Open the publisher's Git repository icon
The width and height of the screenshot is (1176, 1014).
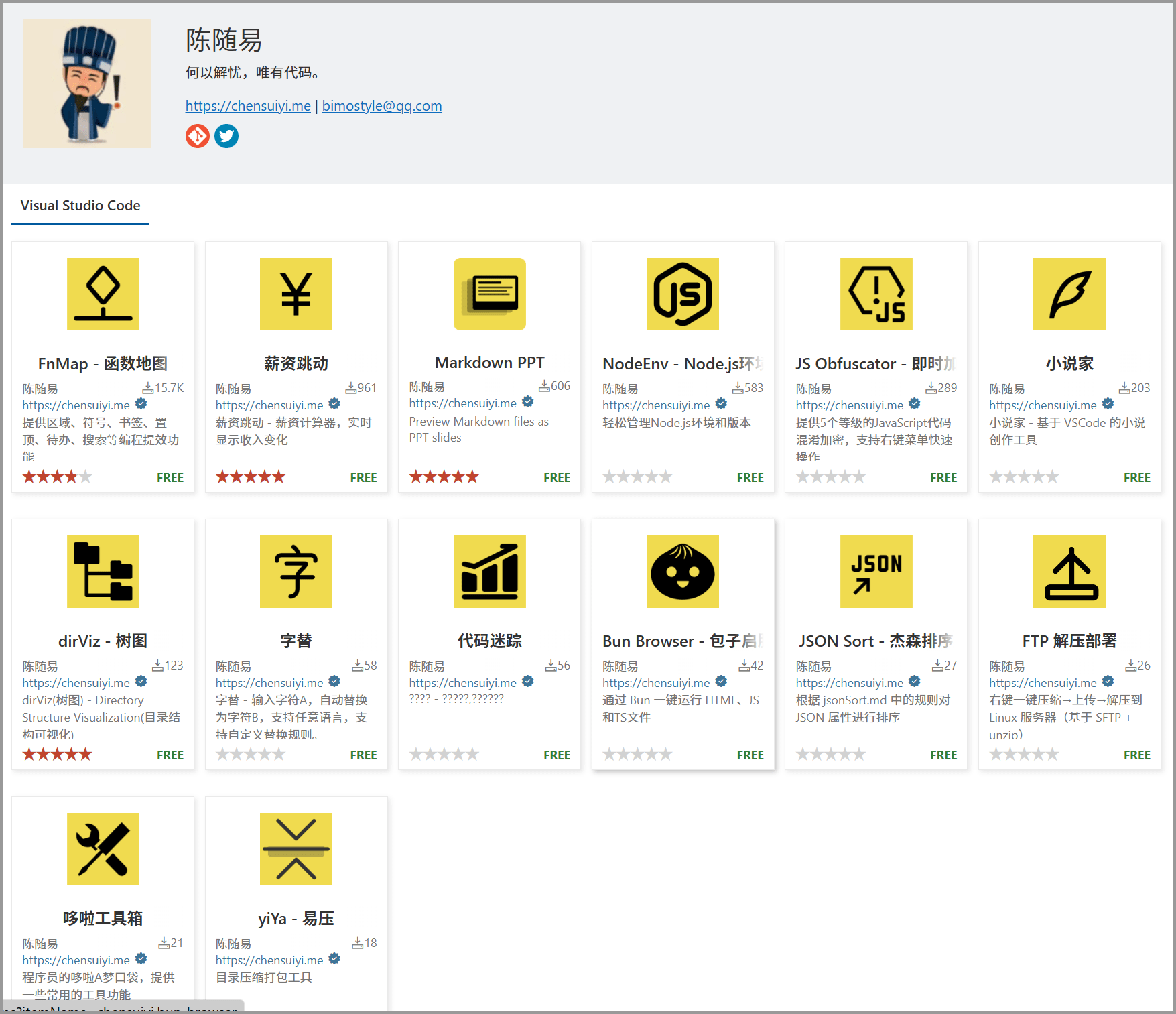198,136
